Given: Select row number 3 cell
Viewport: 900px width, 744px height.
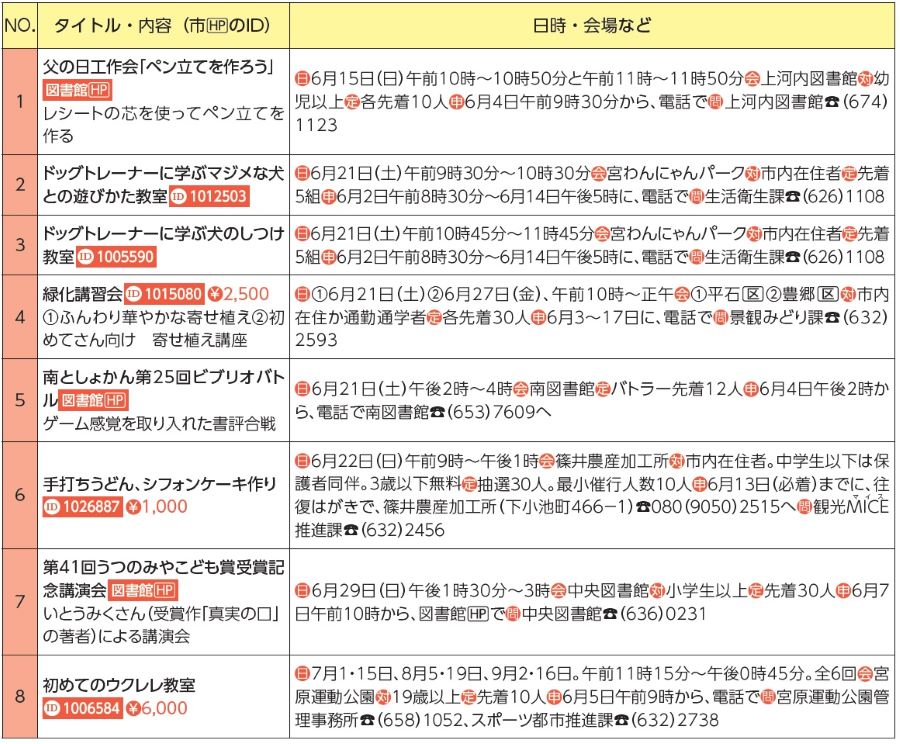Looking at the screenshot, I should (20, 245).
